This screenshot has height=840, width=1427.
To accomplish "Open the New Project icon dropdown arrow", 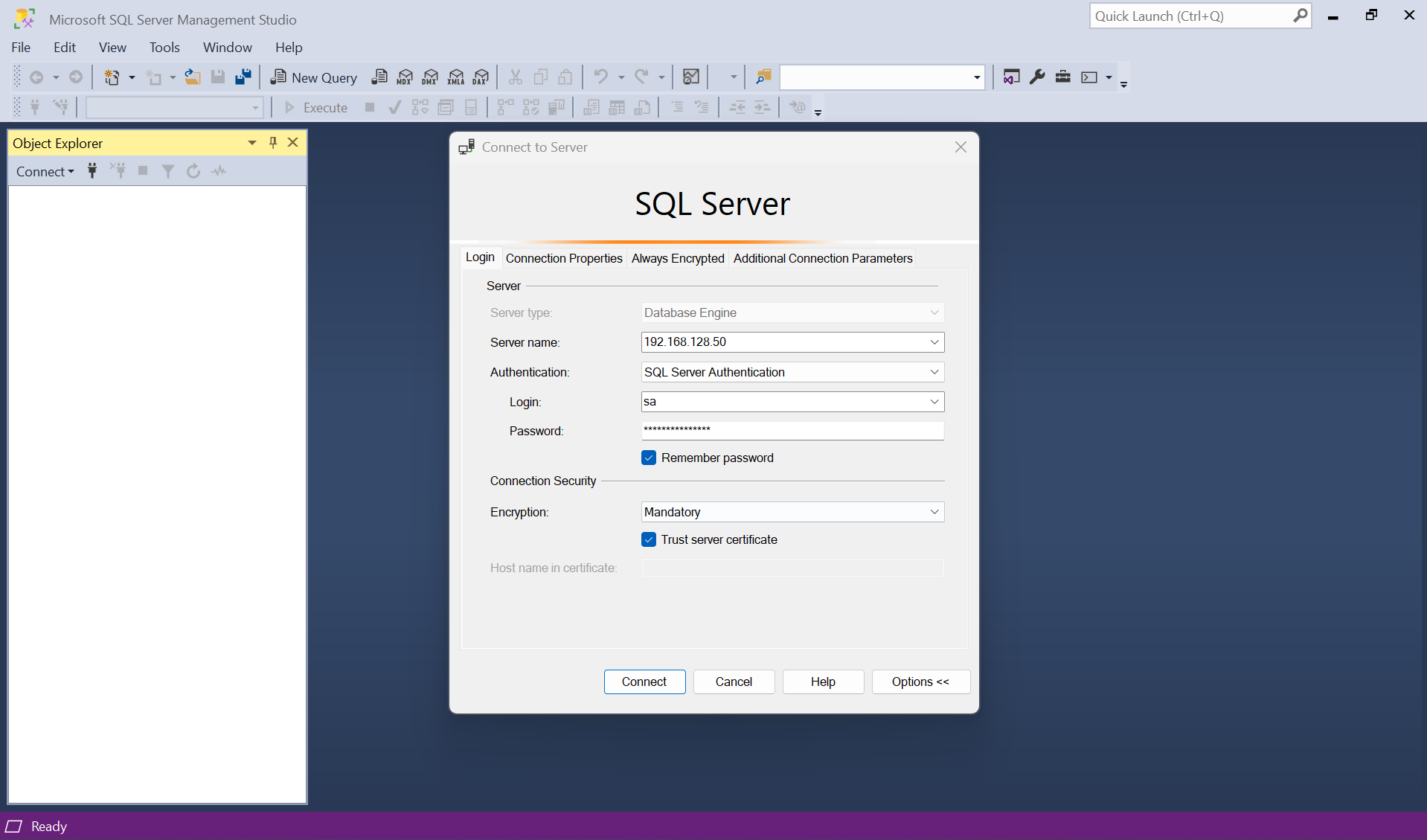I will 132,77.
